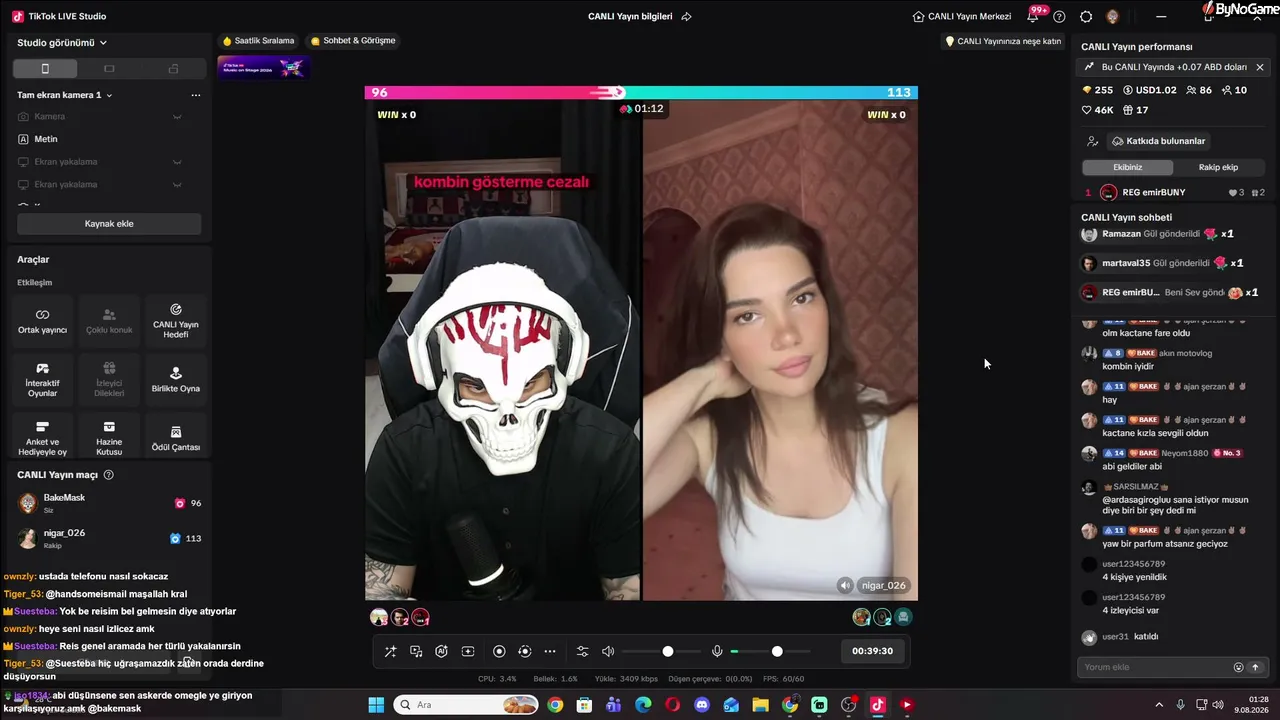This screenshot has height=720, width=1280.
Task: Open Opera browser from the taskbar
Action: (x=673, y=705)
